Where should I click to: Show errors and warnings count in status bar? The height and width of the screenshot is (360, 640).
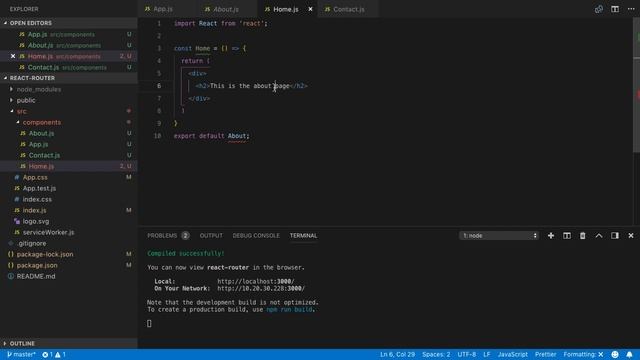point(54,354)
